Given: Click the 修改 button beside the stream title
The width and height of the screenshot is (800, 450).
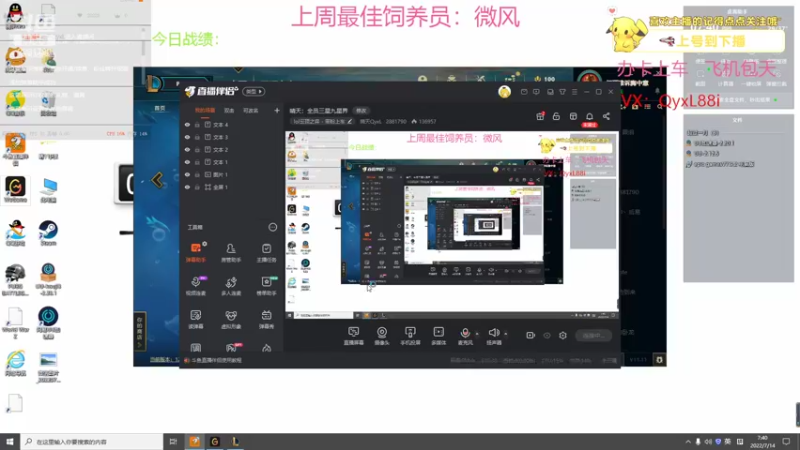Looking at the screenshot, I should (x=361, y=111).
